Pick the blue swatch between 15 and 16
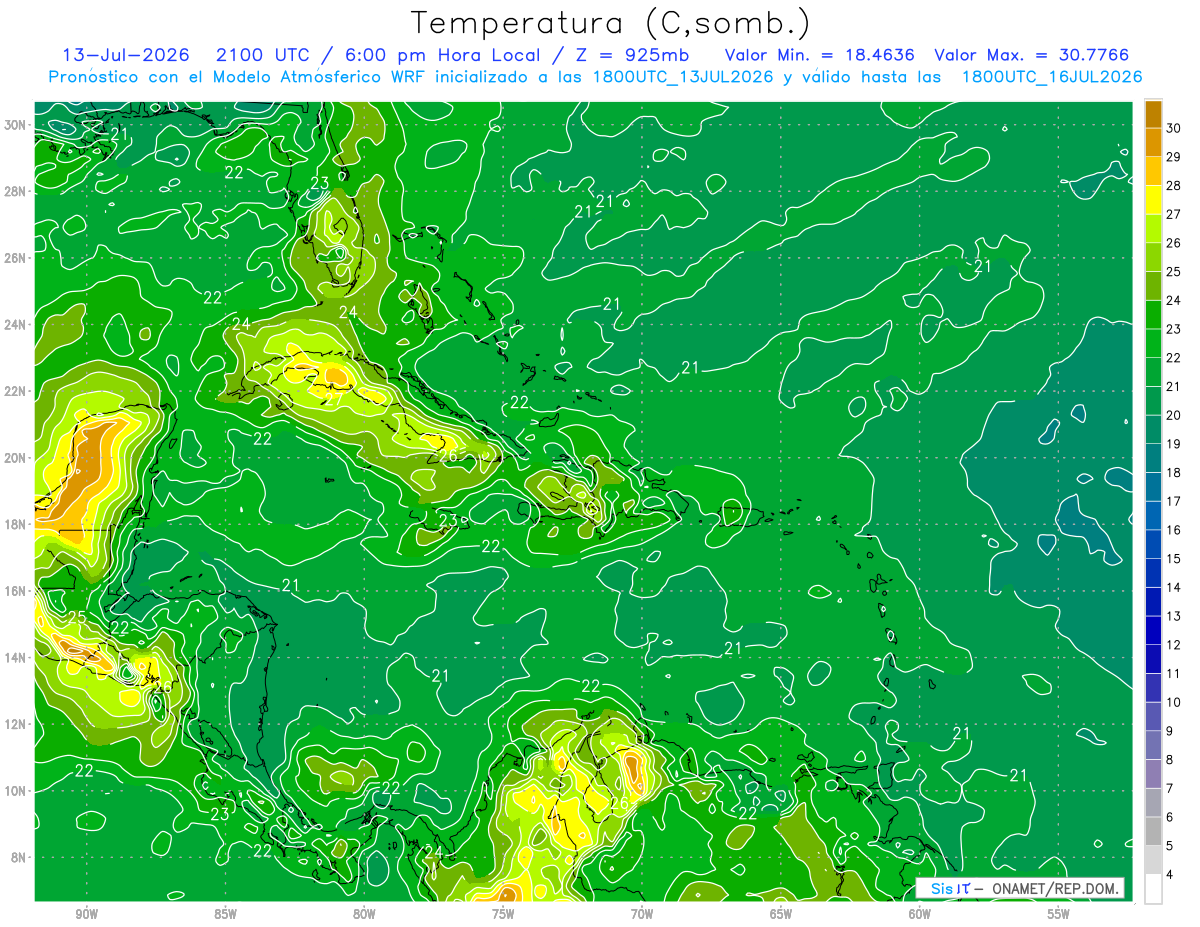The height and width of the screenshot is (927, 1200). tap(1153, 544)
